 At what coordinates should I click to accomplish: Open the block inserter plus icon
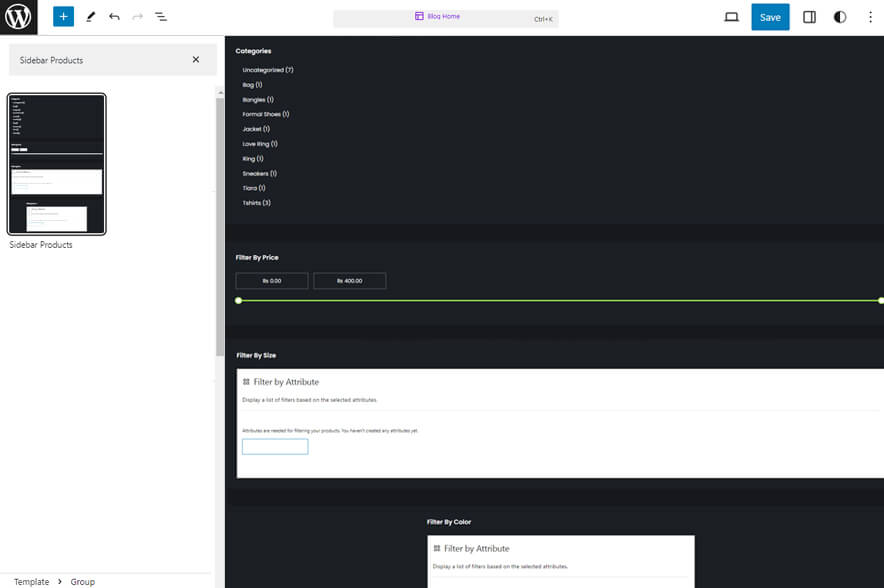pos(62,16)
